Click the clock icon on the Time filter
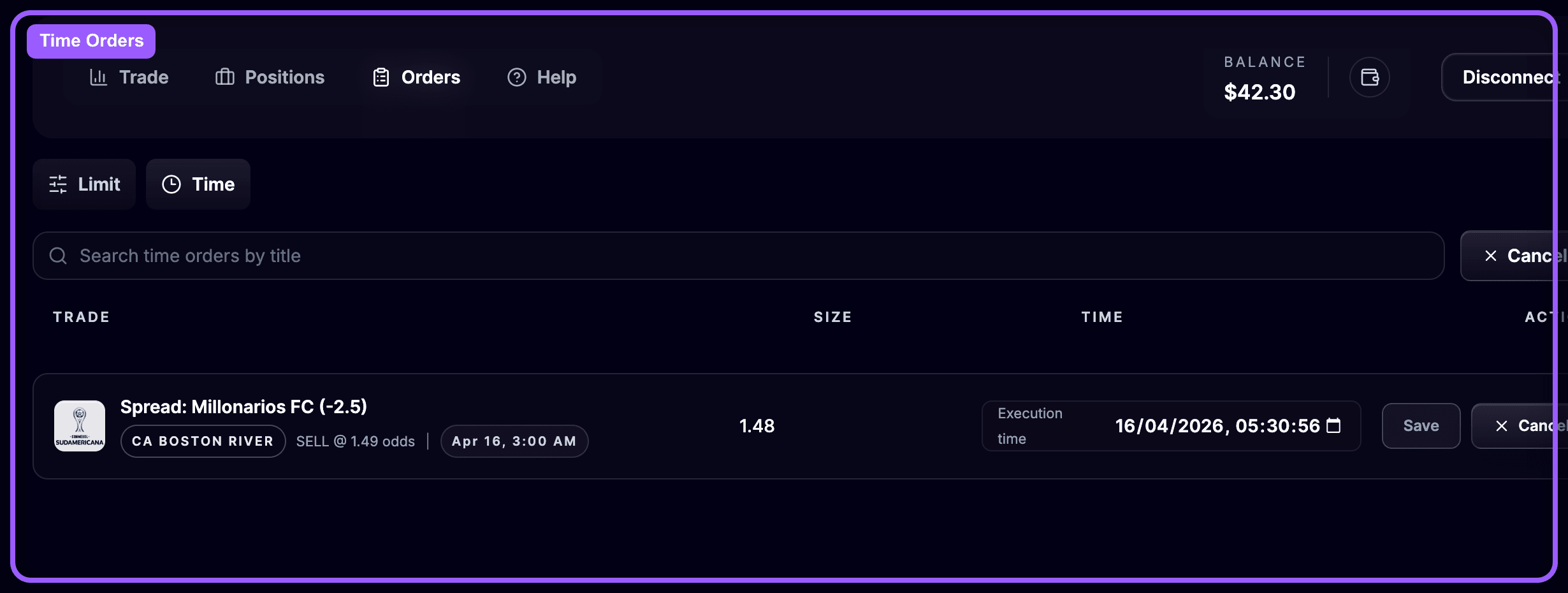This screenshot has width=1568, height=593. (171, 184)
